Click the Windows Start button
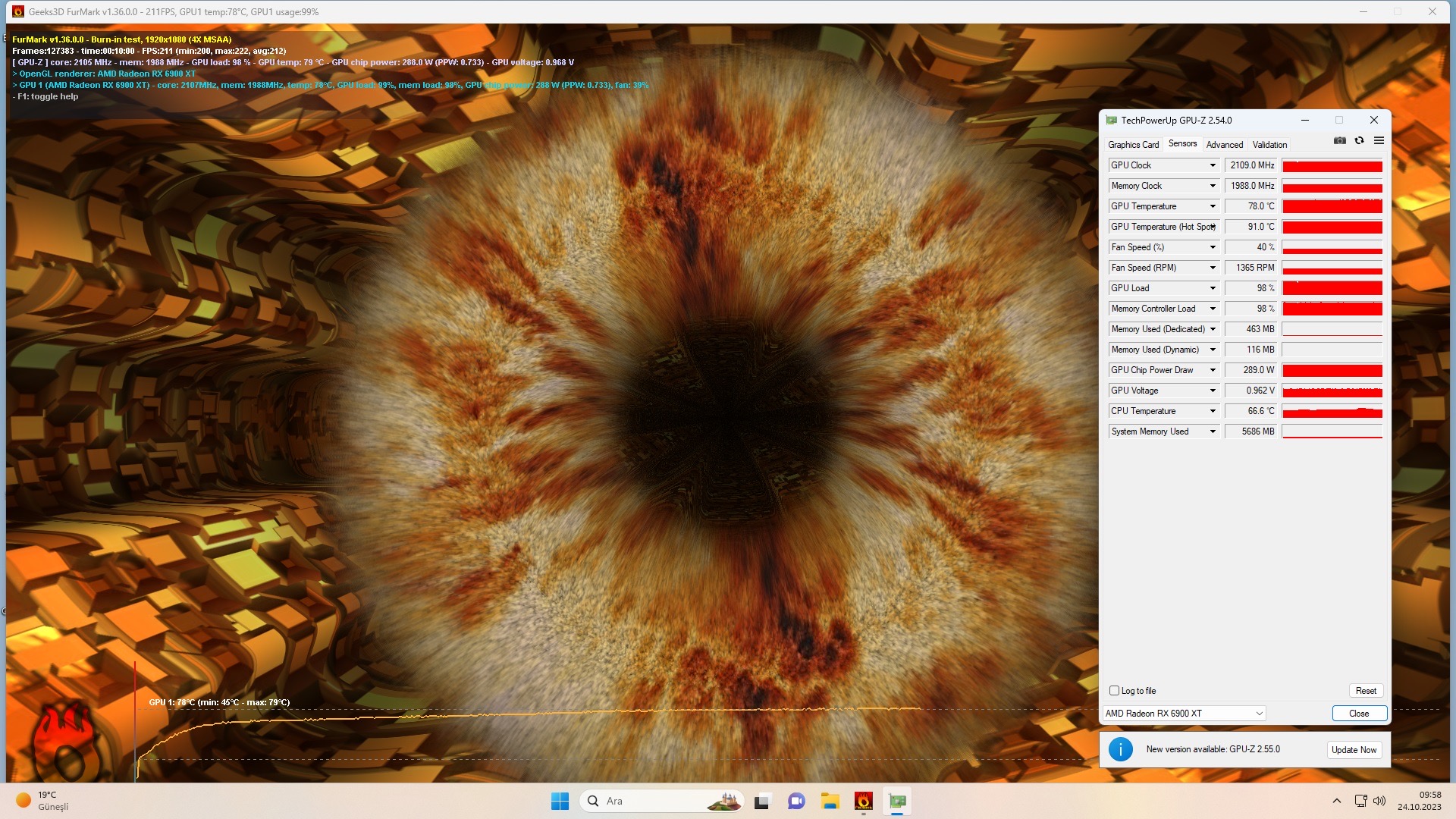 pos(560,801)
